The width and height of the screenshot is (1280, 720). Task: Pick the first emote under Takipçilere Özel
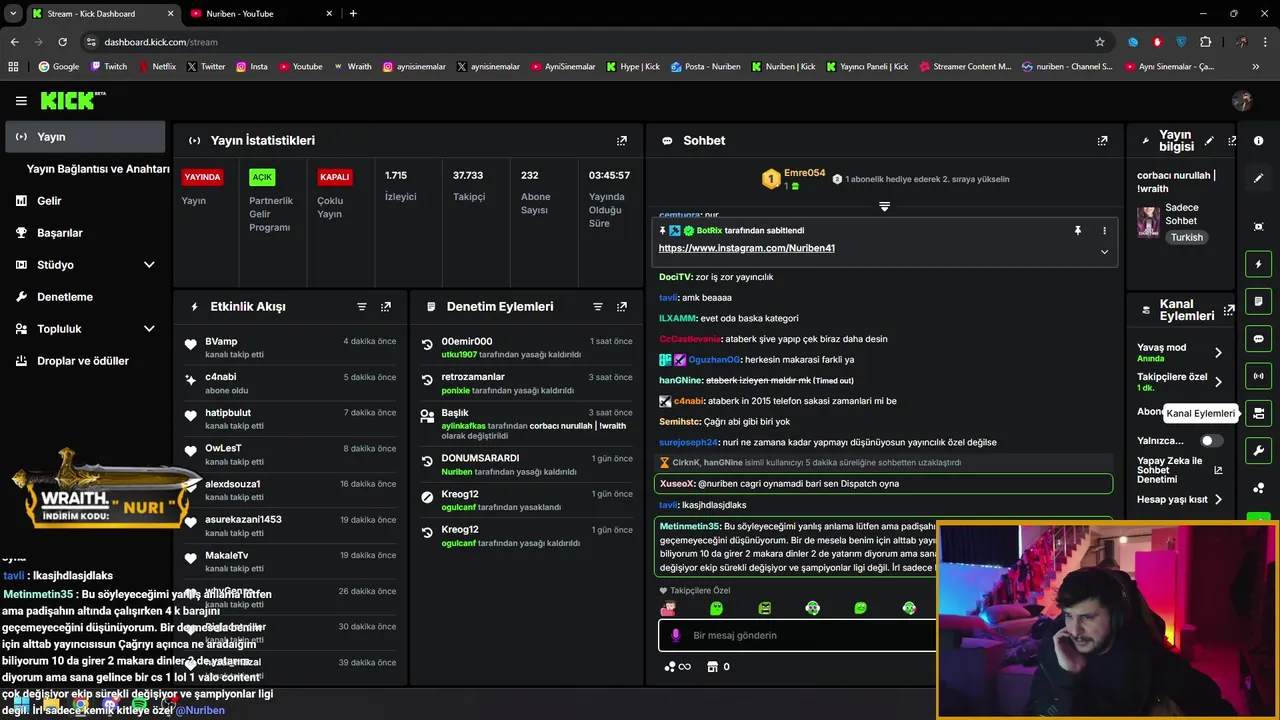click(668, 608)
